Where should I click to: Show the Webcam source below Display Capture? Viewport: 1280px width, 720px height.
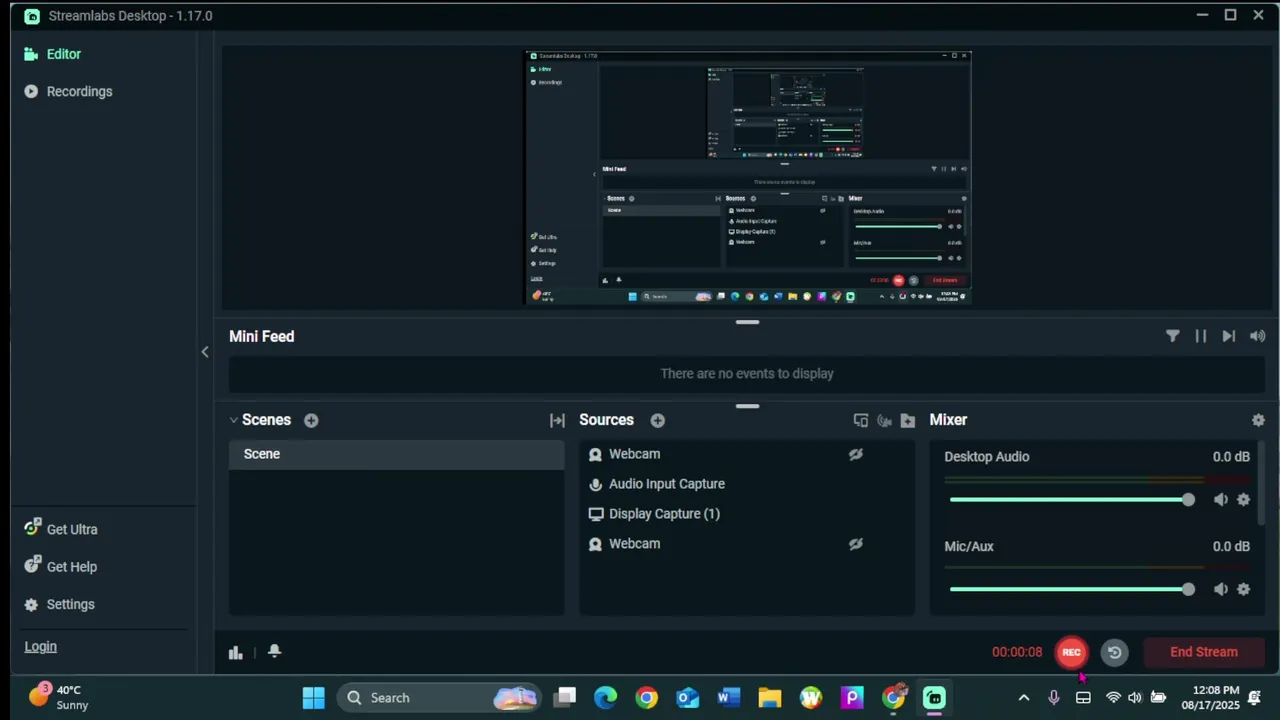[x=855, y=544]
